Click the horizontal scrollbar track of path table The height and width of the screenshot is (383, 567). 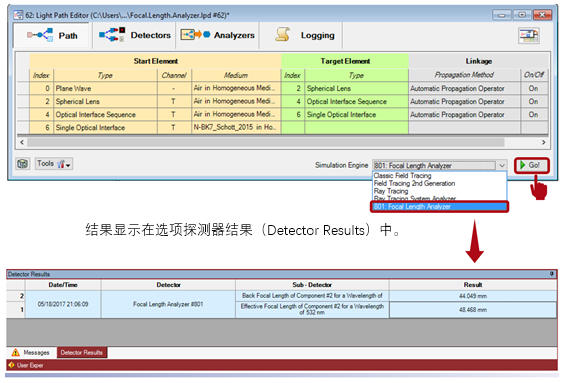(x=265, y=142)
